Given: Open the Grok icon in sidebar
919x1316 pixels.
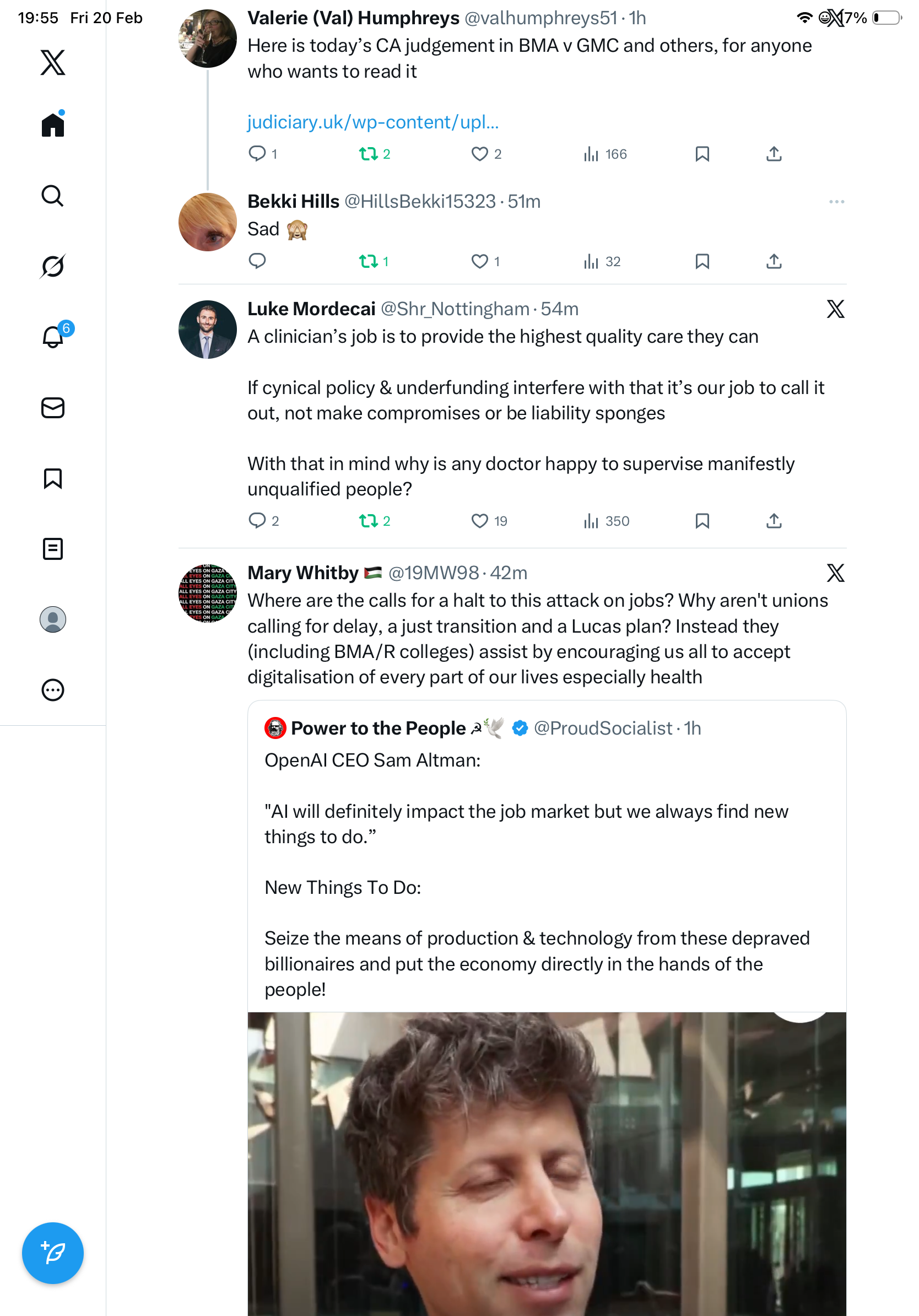Looking at the screenshot, I should pos(53,266).
